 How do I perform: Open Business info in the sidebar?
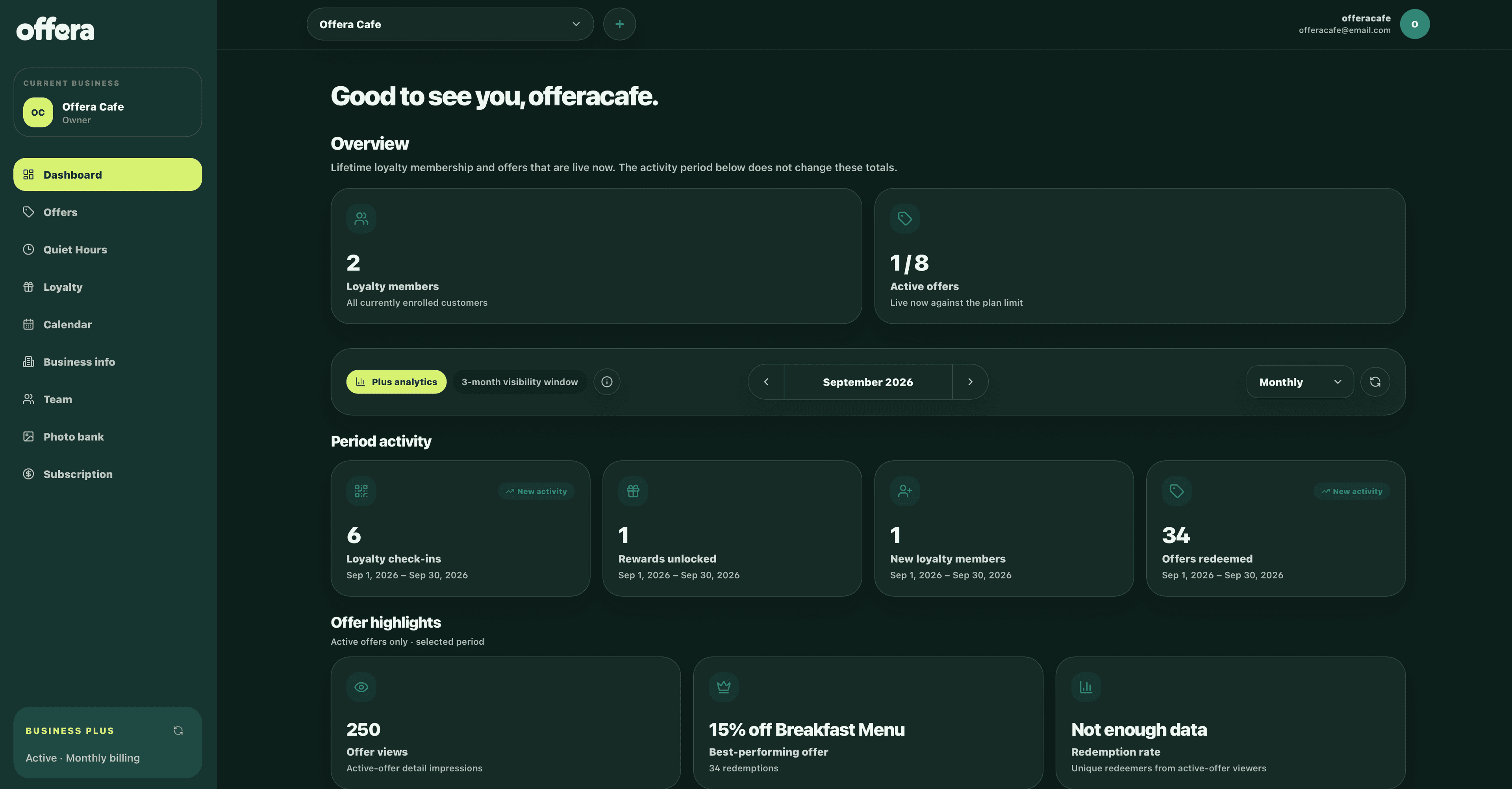pyautogui.click(x=107, y=361)
